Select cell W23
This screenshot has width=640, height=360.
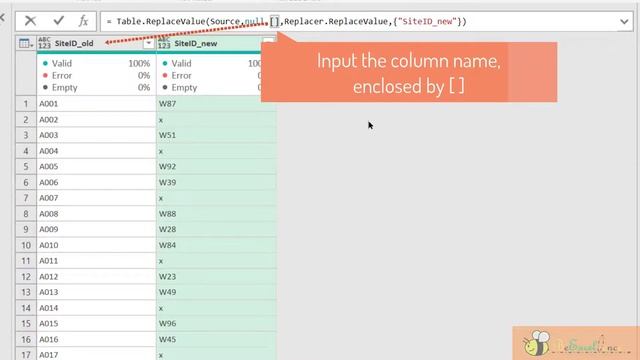(216, 277)
